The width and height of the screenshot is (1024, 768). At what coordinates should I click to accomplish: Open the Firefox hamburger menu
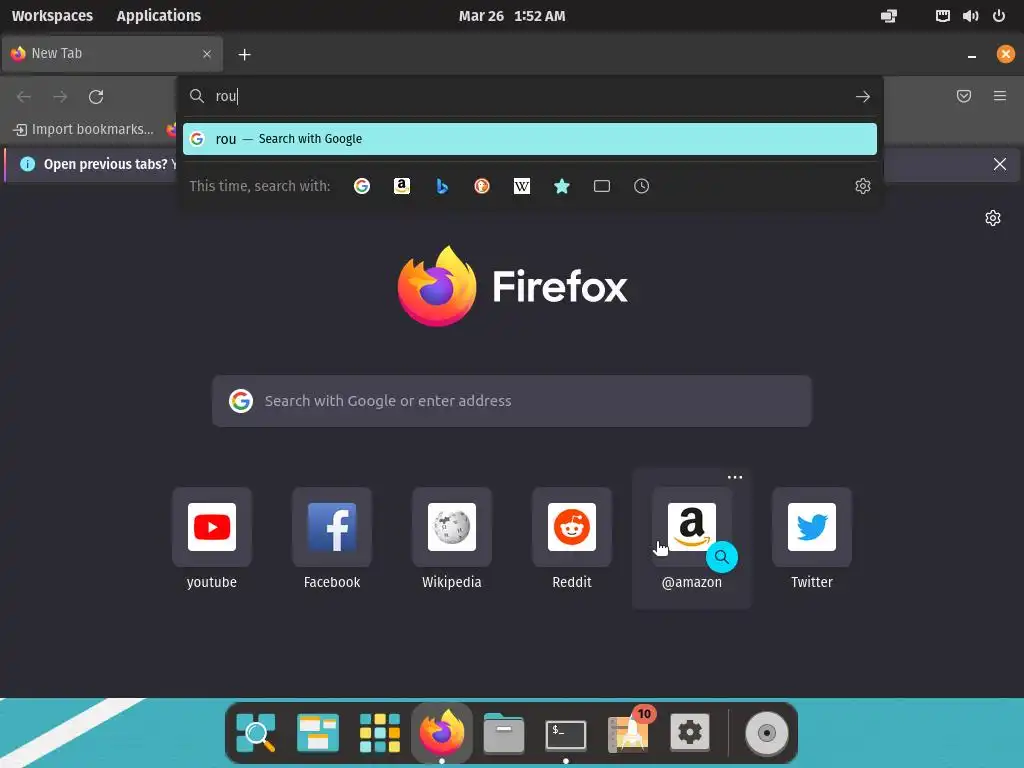point(1000,96)
